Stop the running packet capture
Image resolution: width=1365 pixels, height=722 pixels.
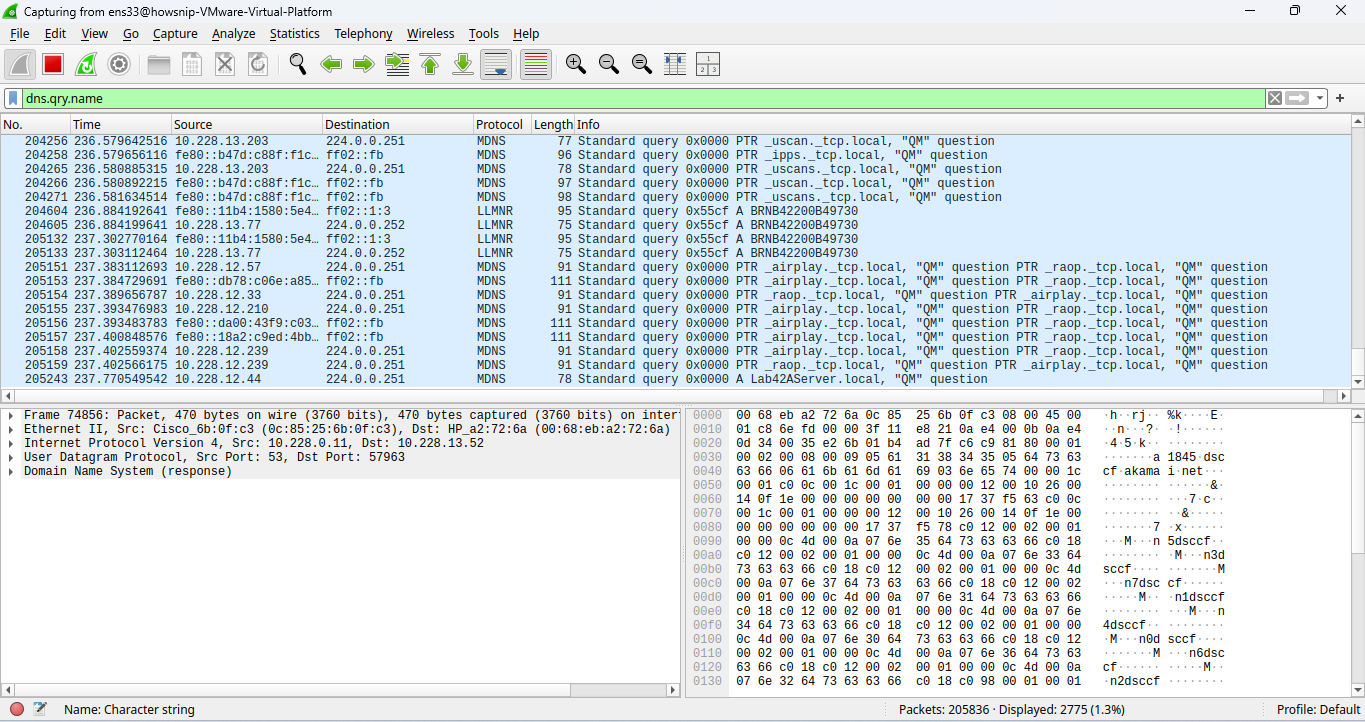(53, 64)
